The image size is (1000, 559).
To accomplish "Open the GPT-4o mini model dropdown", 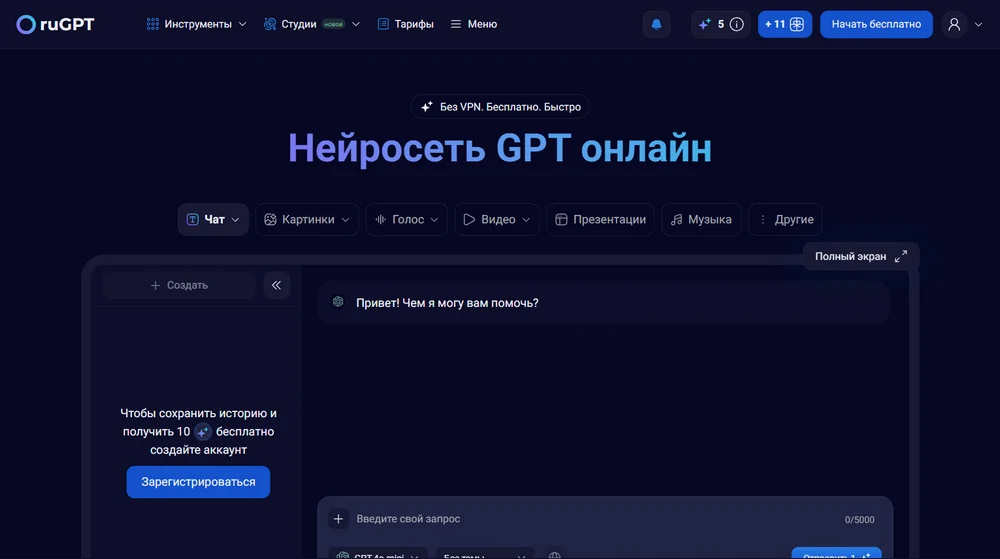I will (x=378, y=555).
